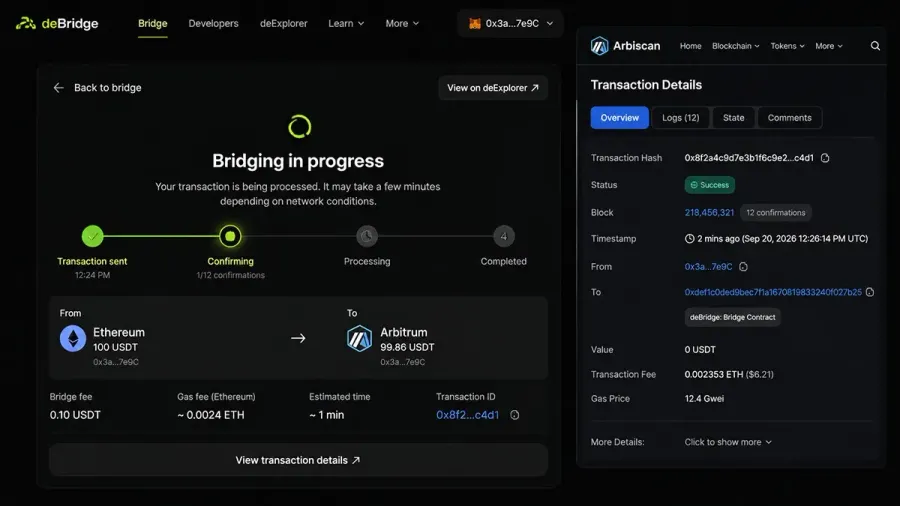Open From address 0x3a...7e9C on Arbiscan

click(708, 267)
